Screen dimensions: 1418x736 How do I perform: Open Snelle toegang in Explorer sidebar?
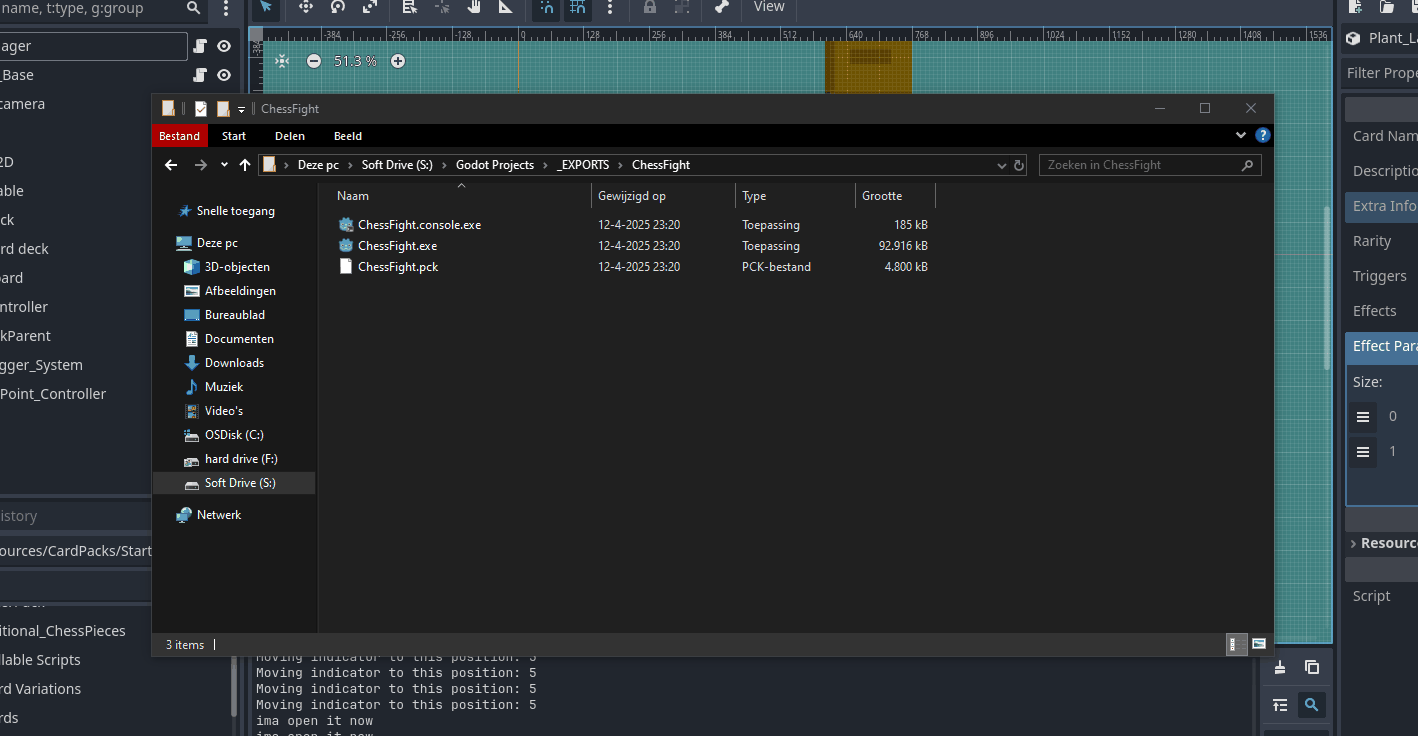235,211
